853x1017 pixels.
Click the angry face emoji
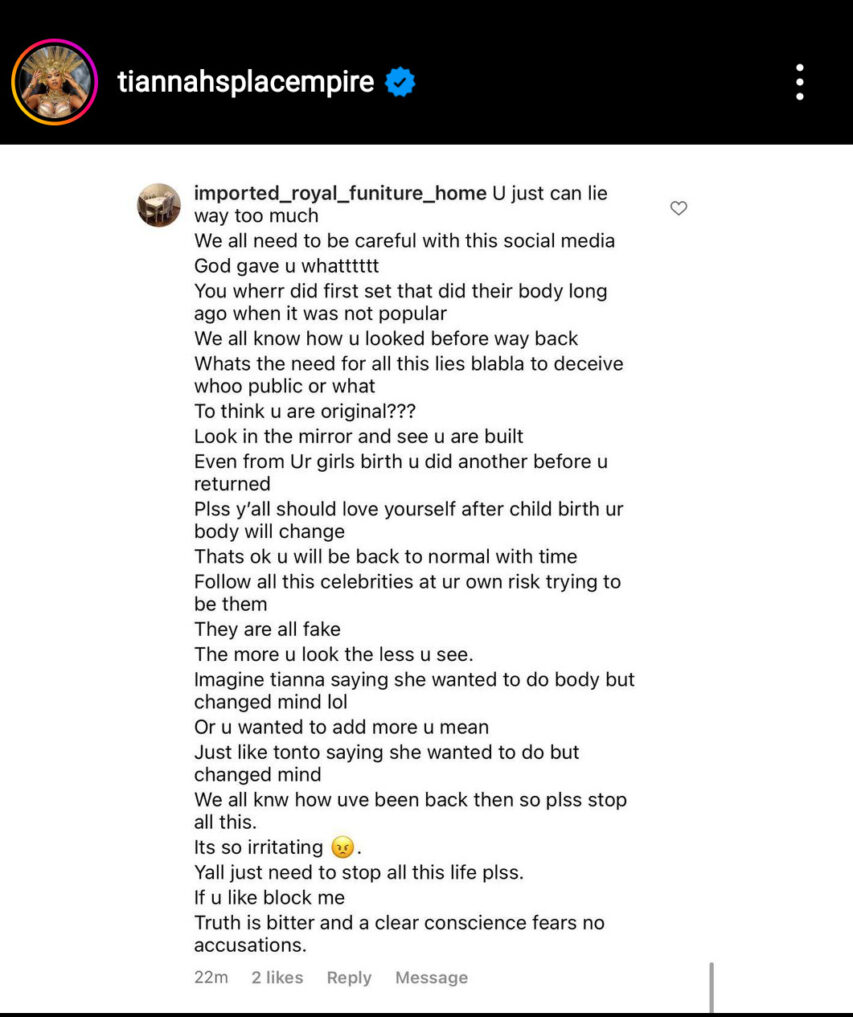pos(342,847)
